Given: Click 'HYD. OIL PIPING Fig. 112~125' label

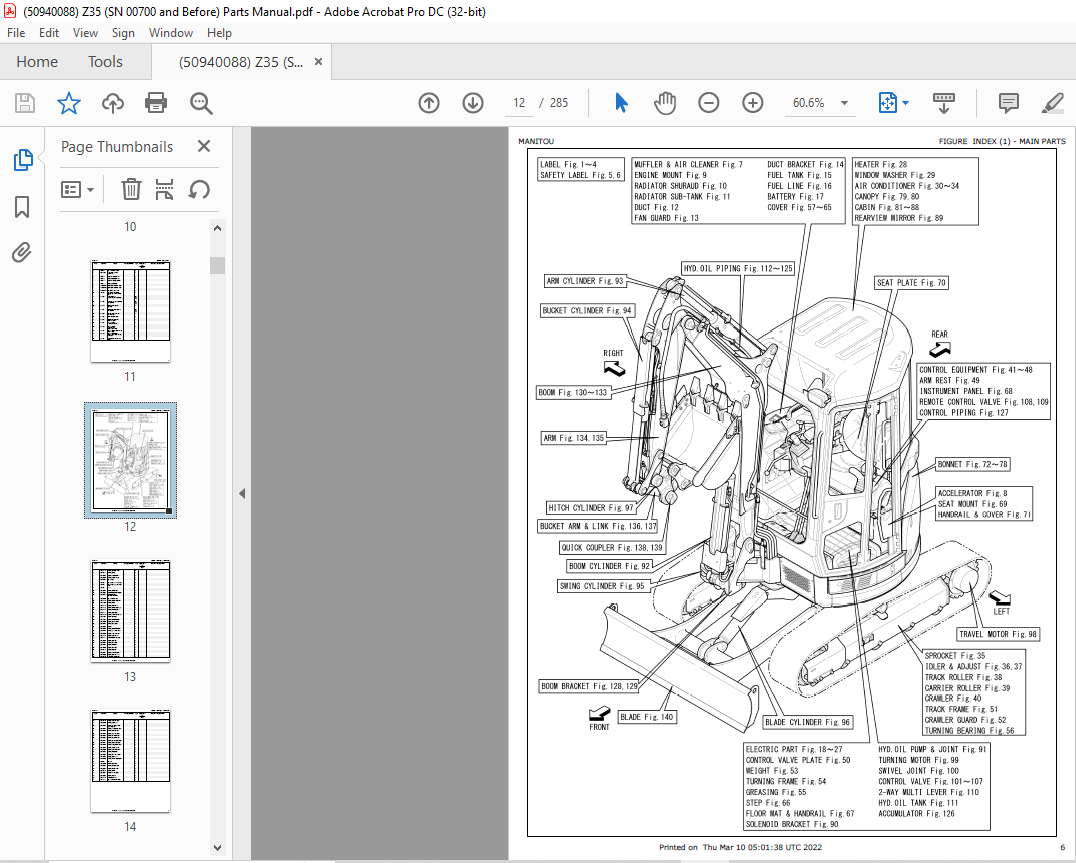Looking at the screenshot, I should (738, 268).
